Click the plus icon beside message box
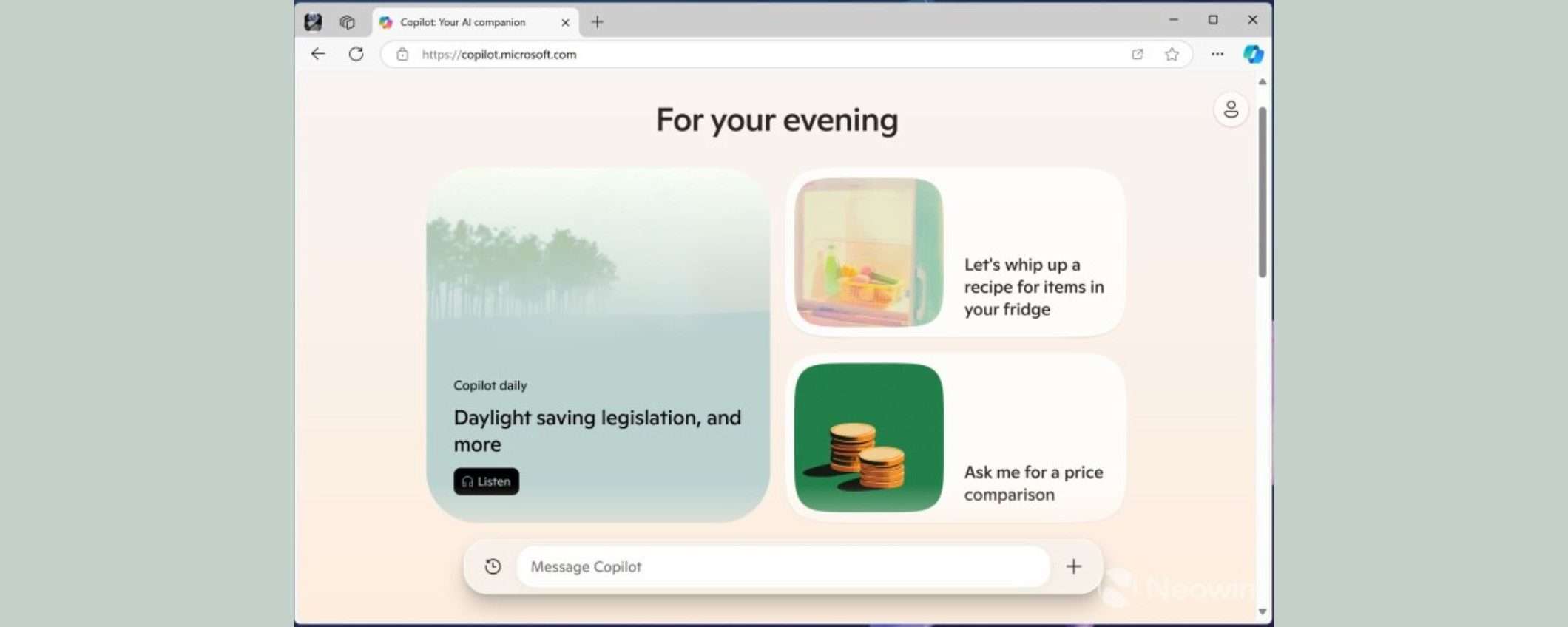Image resolution: width=1568 pixels, height=627 pixels. coord(1074,566)
